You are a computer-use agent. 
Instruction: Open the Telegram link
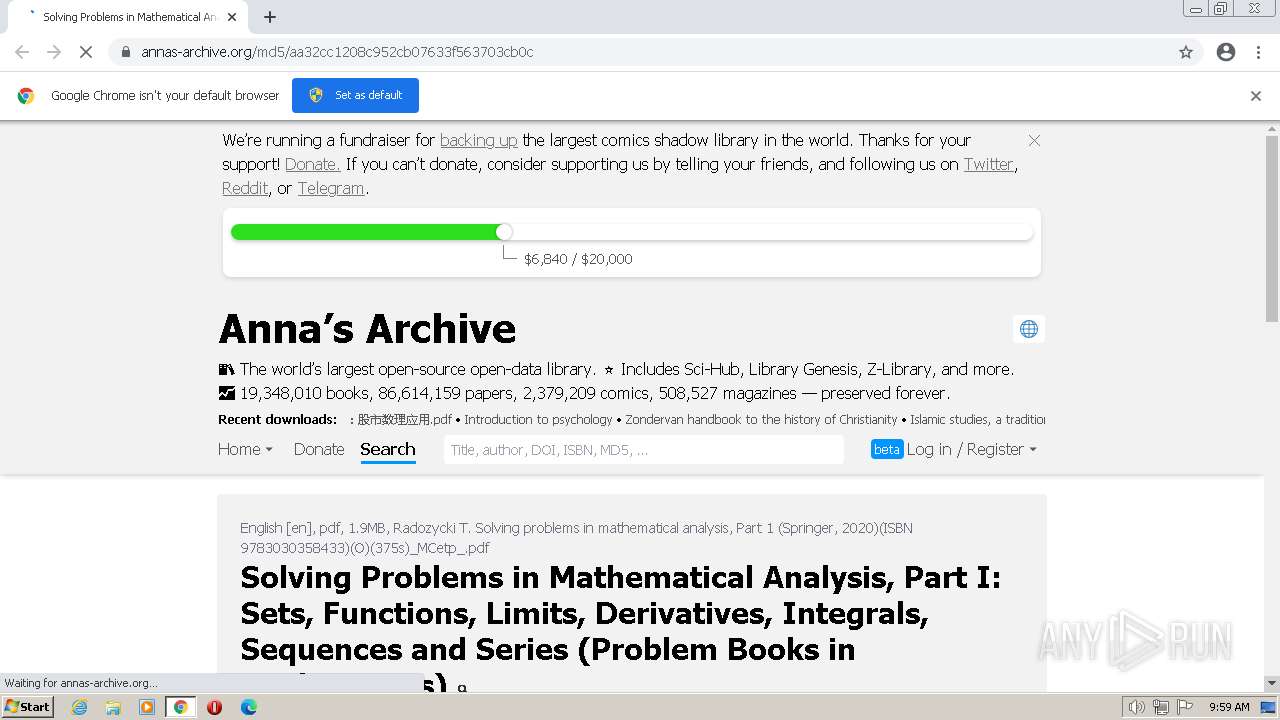[330, 189]
